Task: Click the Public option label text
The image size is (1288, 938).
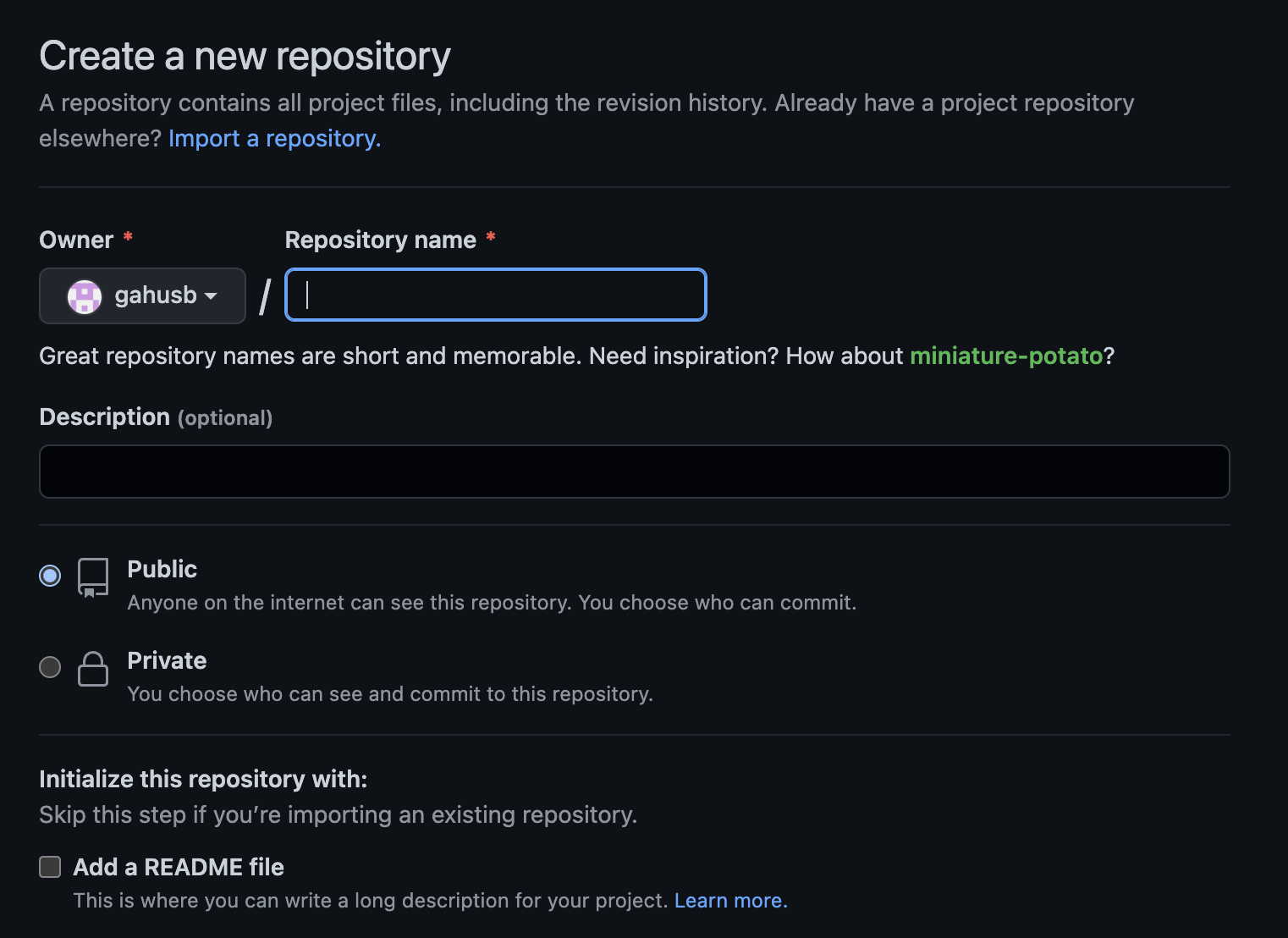Action: pos(162,569)
